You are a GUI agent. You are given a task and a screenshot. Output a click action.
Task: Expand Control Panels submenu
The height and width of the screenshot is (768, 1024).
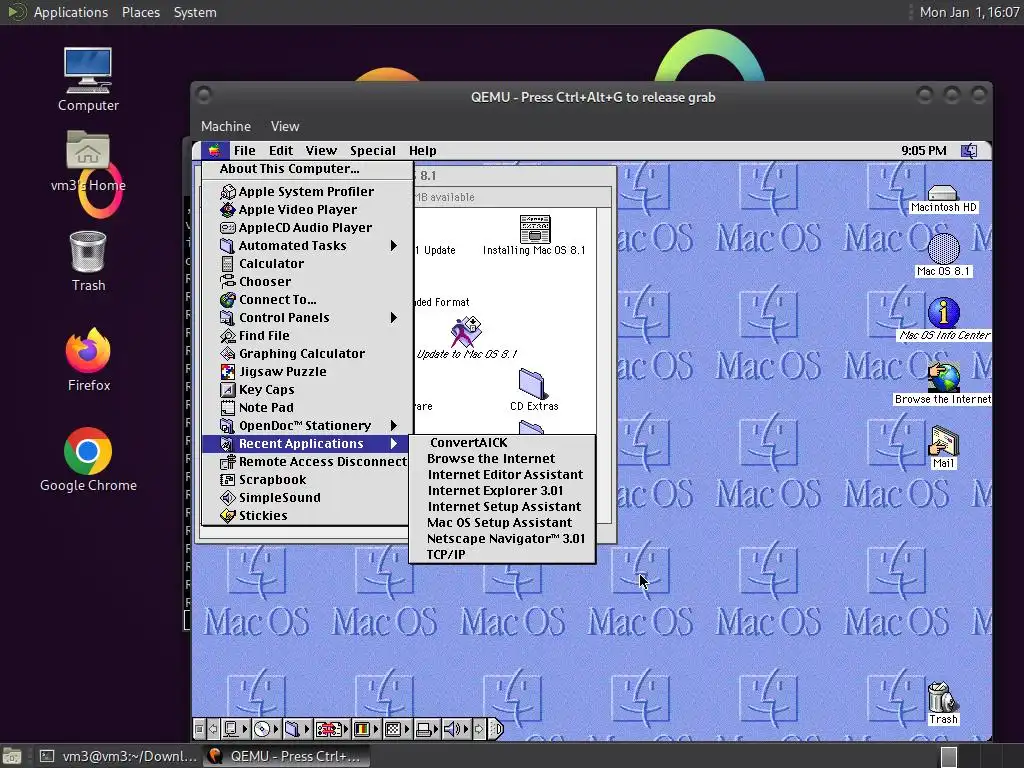307,317
